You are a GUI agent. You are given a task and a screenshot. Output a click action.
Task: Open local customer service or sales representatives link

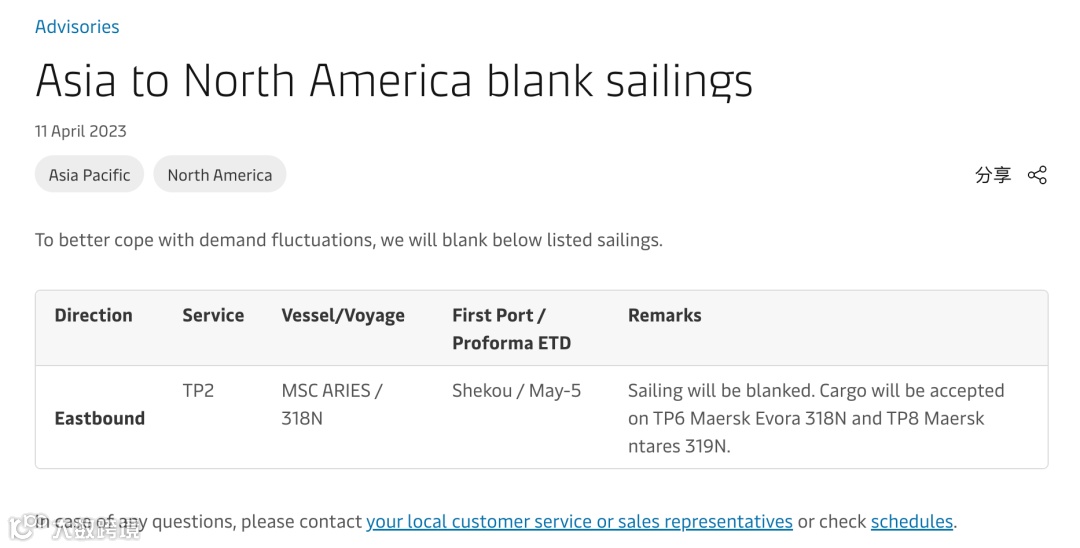coord(579,521)
